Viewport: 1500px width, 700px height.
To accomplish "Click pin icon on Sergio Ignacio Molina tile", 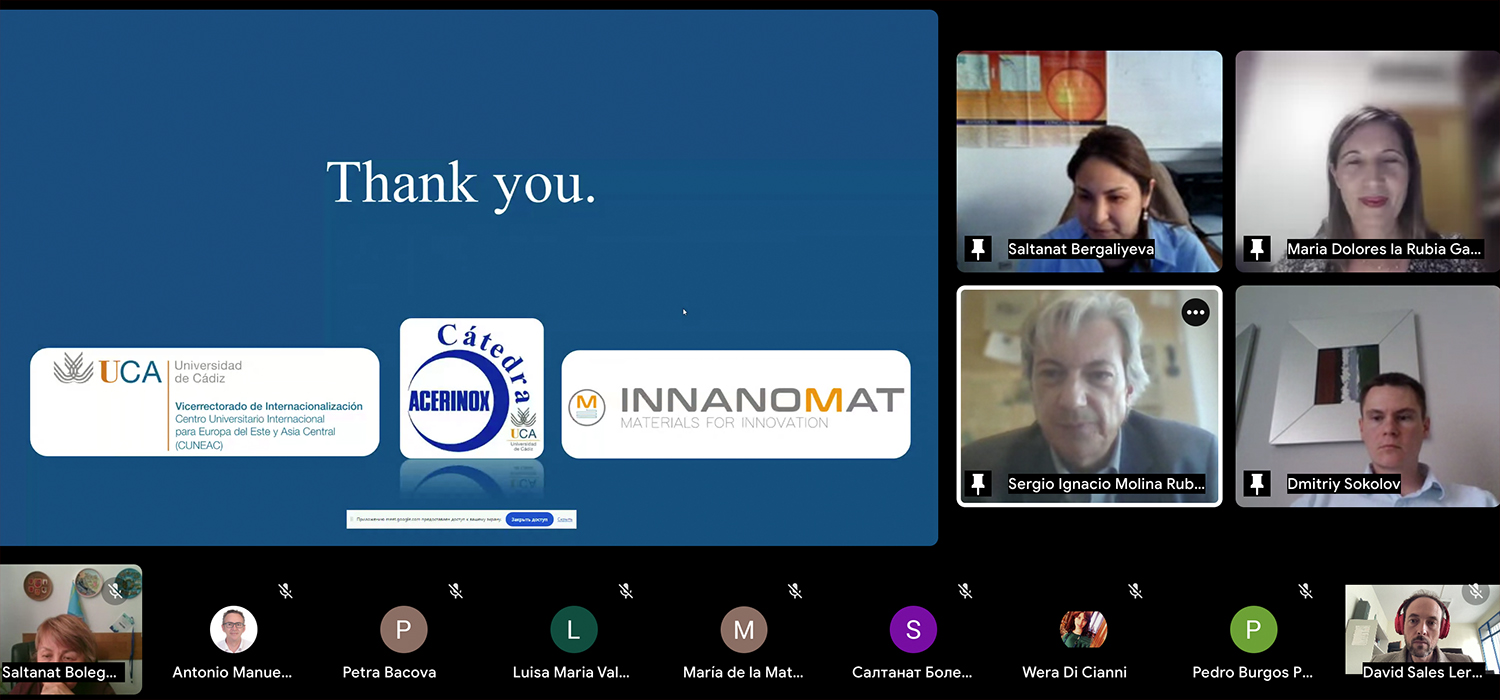I will (978, 484).
